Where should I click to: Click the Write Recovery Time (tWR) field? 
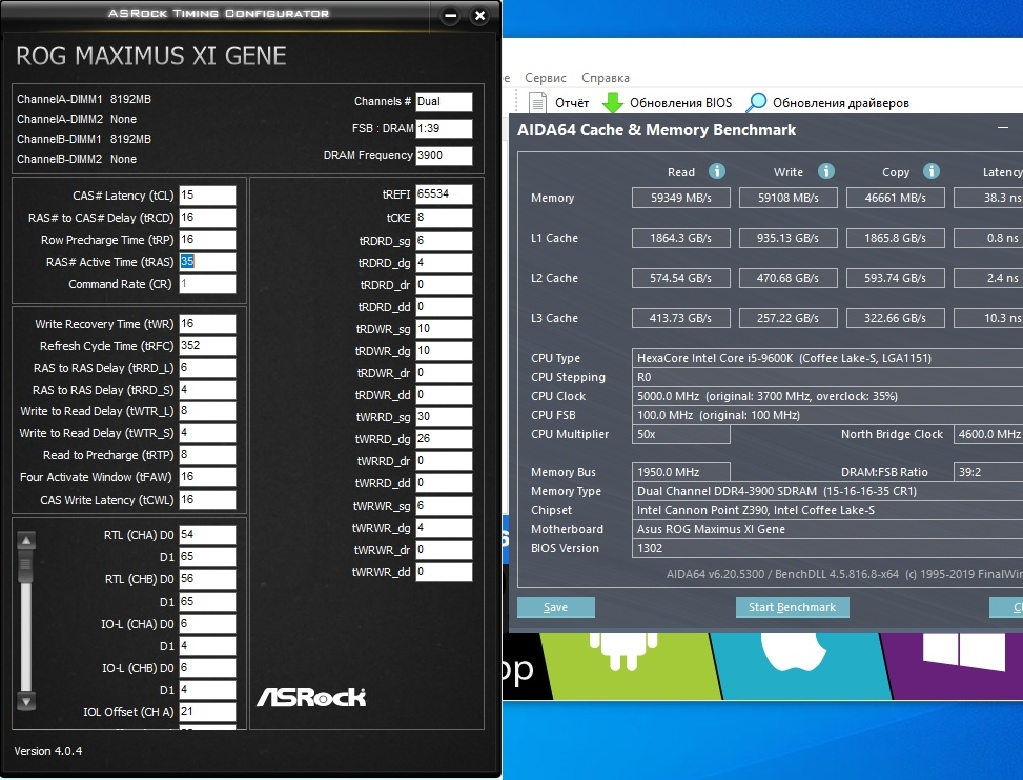207,323
